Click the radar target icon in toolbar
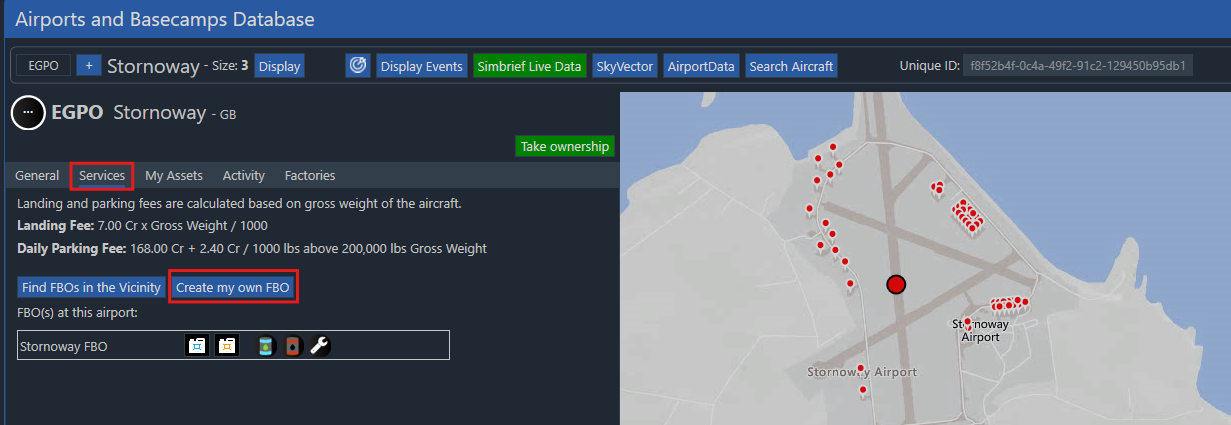Viewport: 1231px width, 425px height. [358, 66]
